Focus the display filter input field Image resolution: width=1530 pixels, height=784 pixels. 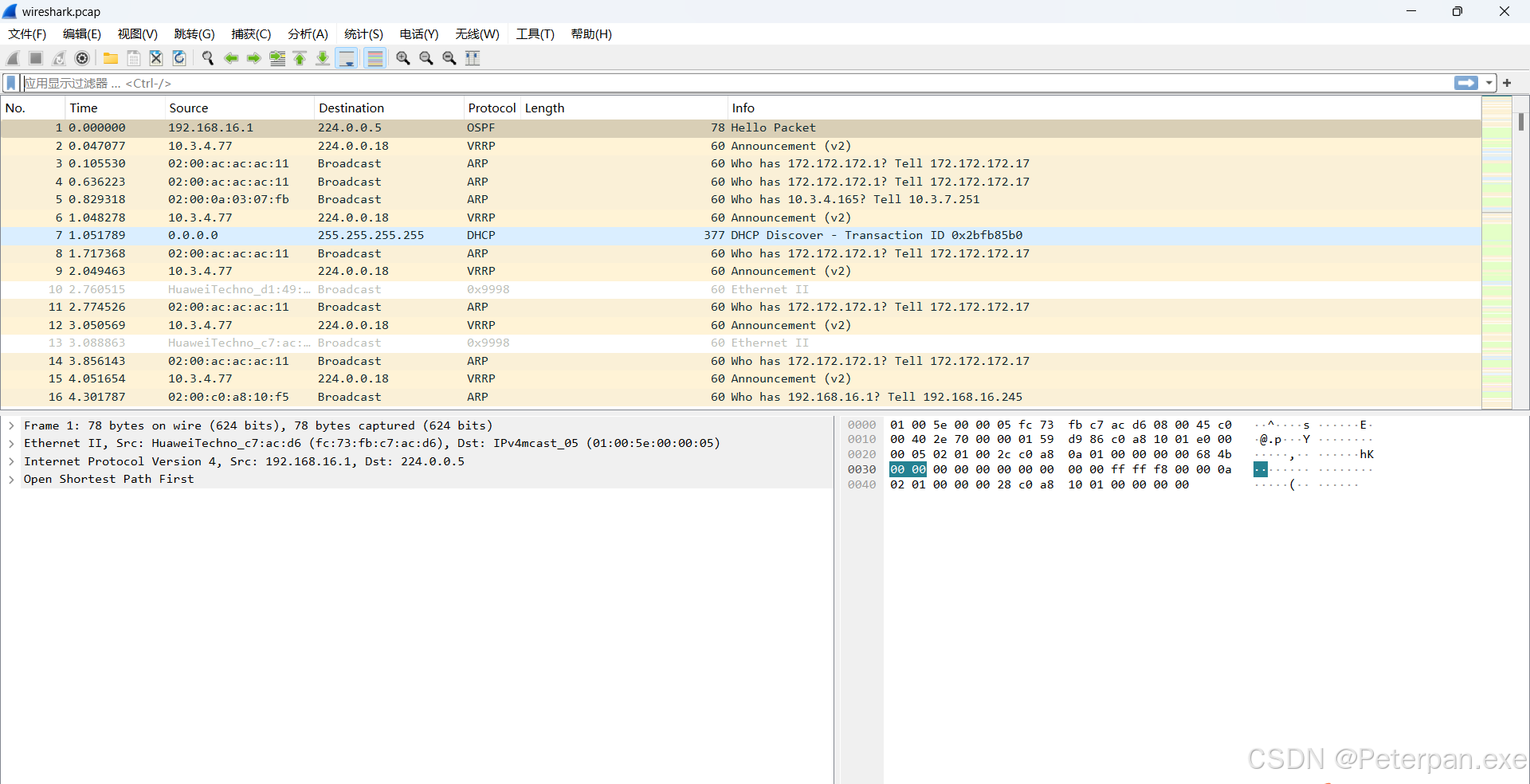[737, 83]
